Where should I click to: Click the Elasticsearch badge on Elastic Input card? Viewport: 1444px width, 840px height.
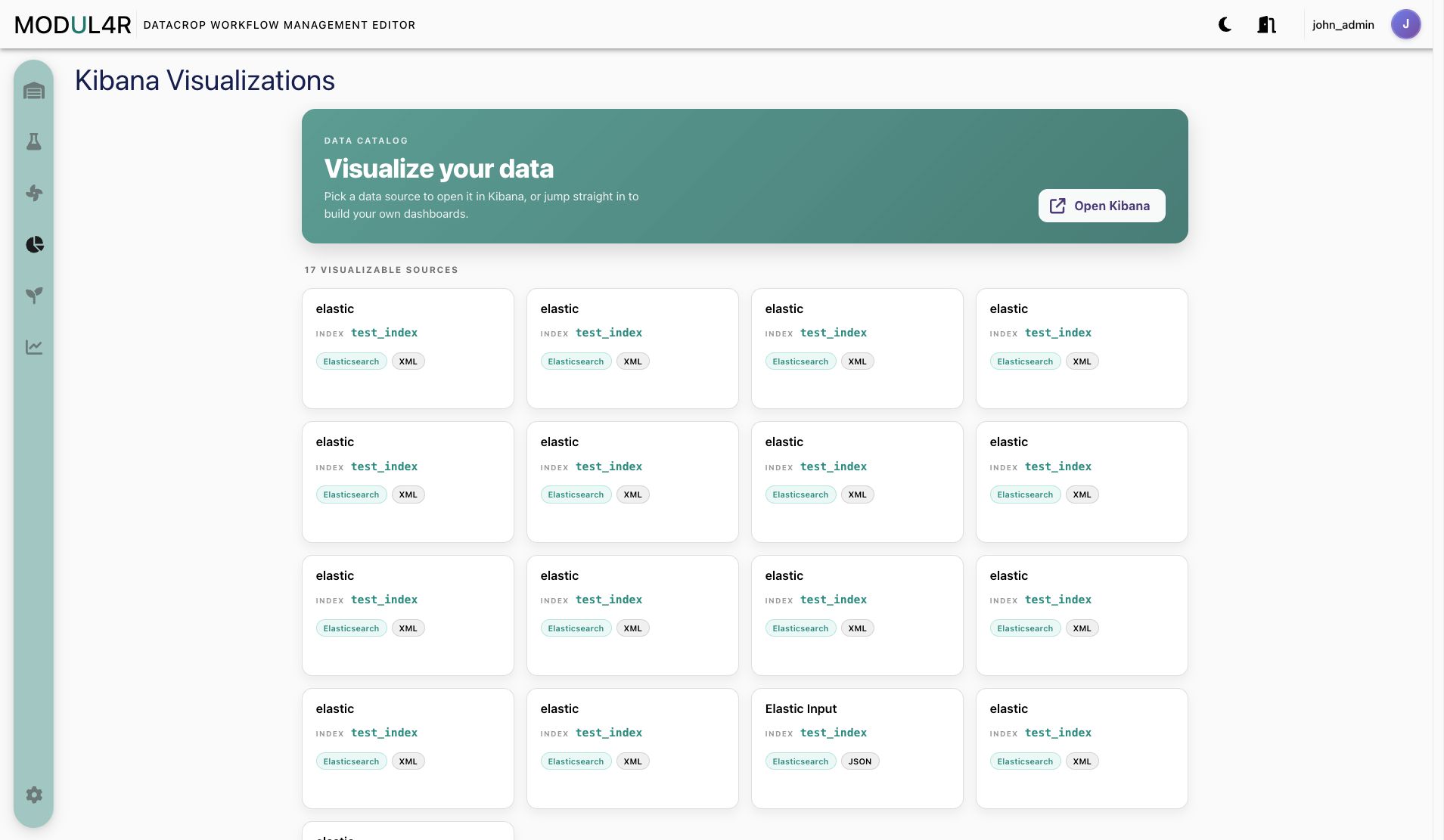click(800, 761)
